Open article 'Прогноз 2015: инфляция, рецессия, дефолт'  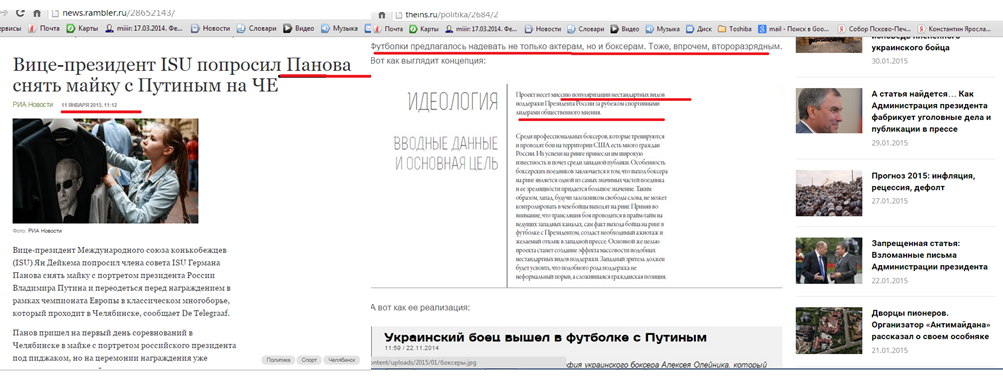click(922, 182)
